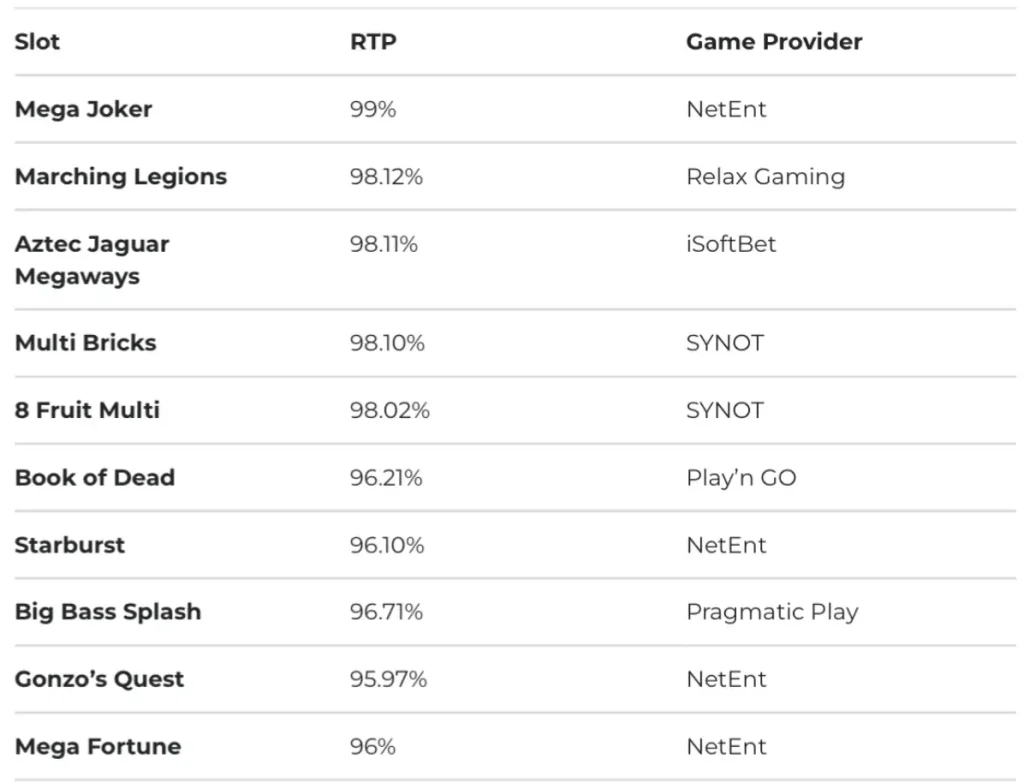The height and width of the screenshot is (783, 1024).
Task: Select the Mega Fortune slot name
Action: (x=97, y=746)
